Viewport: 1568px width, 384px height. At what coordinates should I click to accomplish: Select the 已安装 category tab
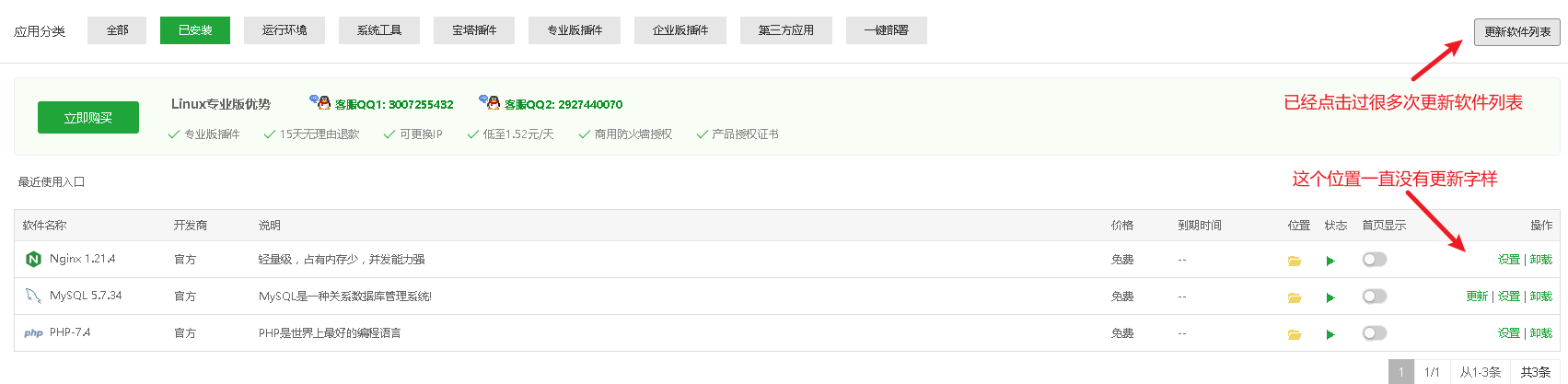click(x=195, y=30)
